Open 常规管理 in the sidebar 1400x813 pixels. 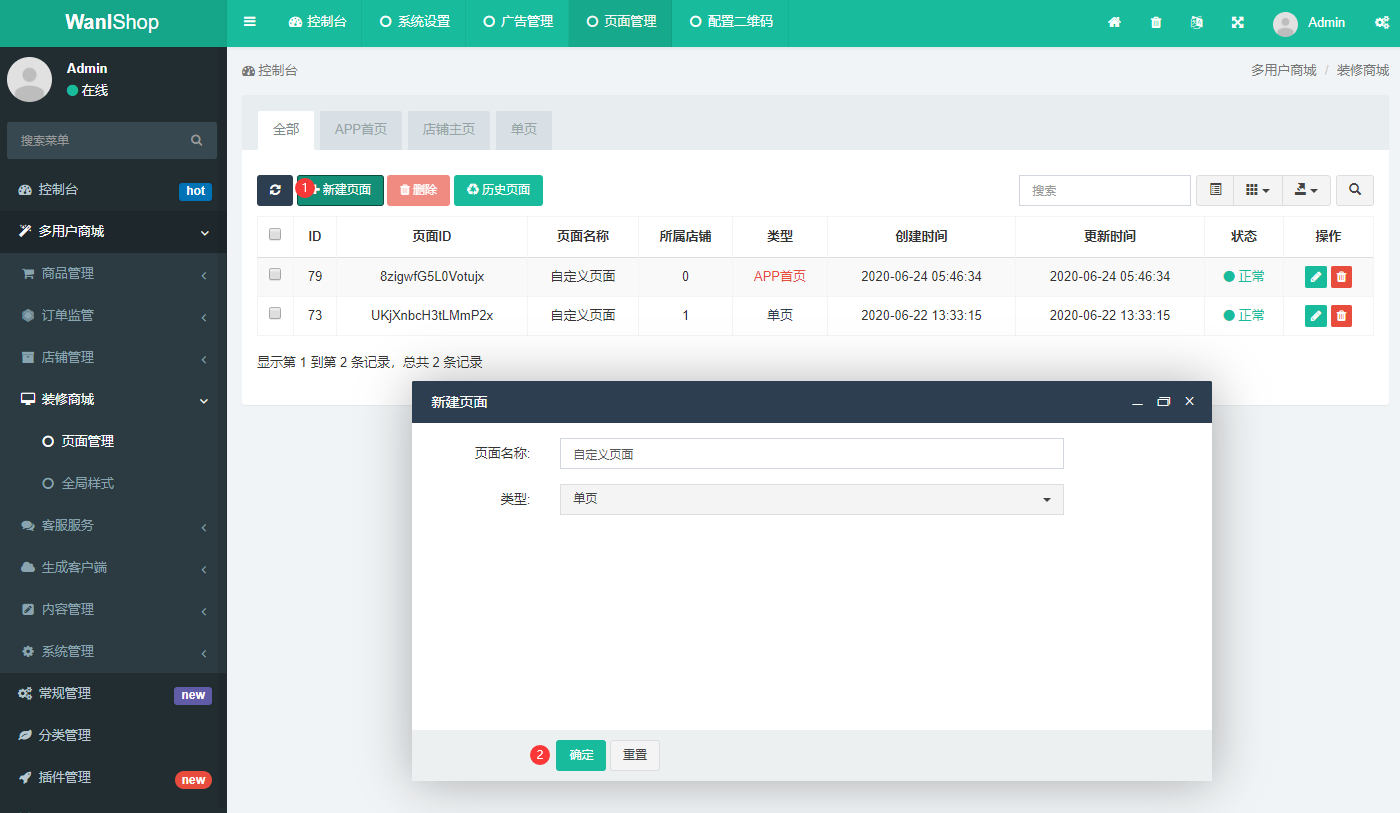(113, 693)
